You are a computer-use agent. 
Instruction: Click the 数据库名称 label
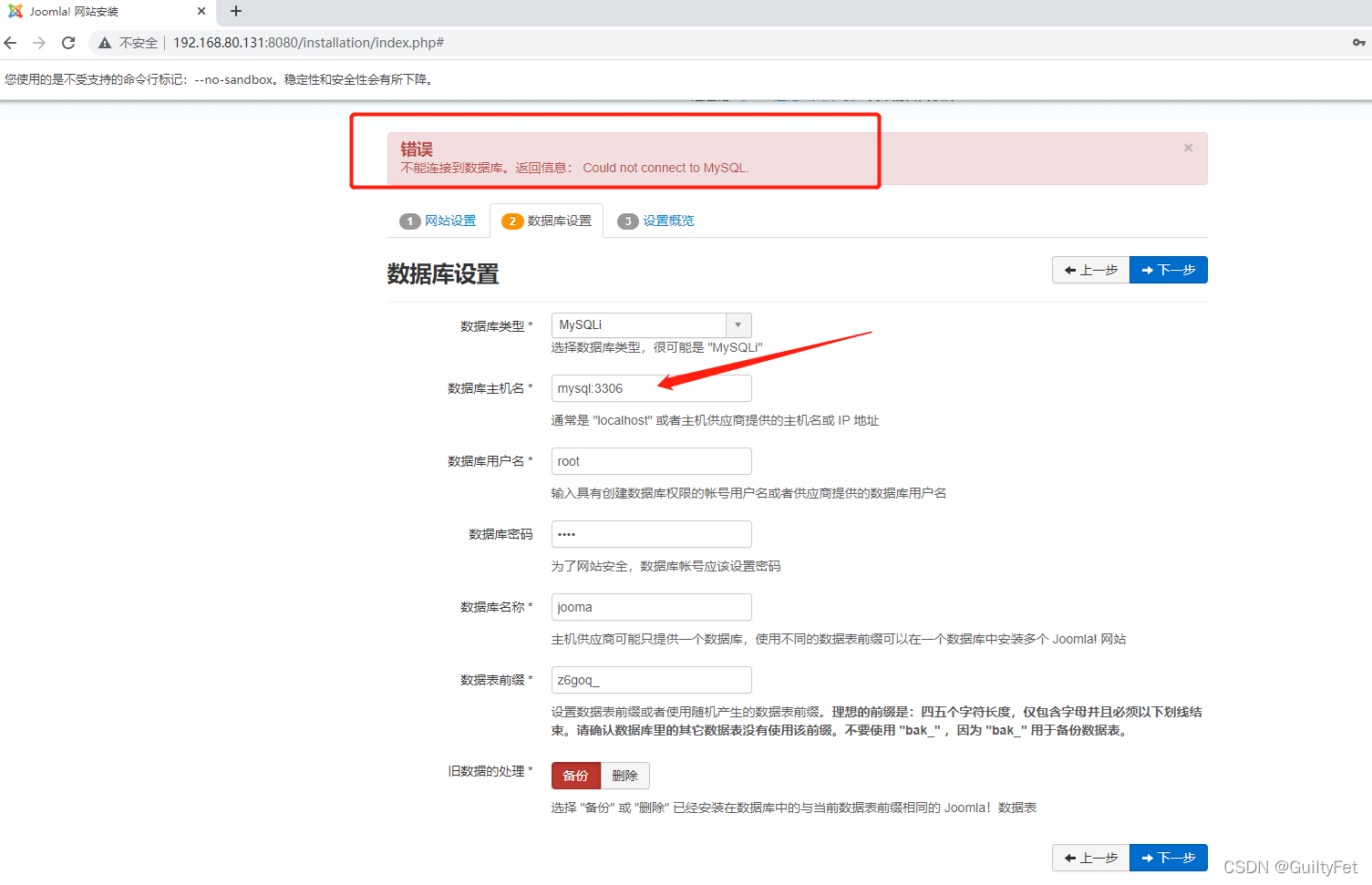(x=496, y=607)
